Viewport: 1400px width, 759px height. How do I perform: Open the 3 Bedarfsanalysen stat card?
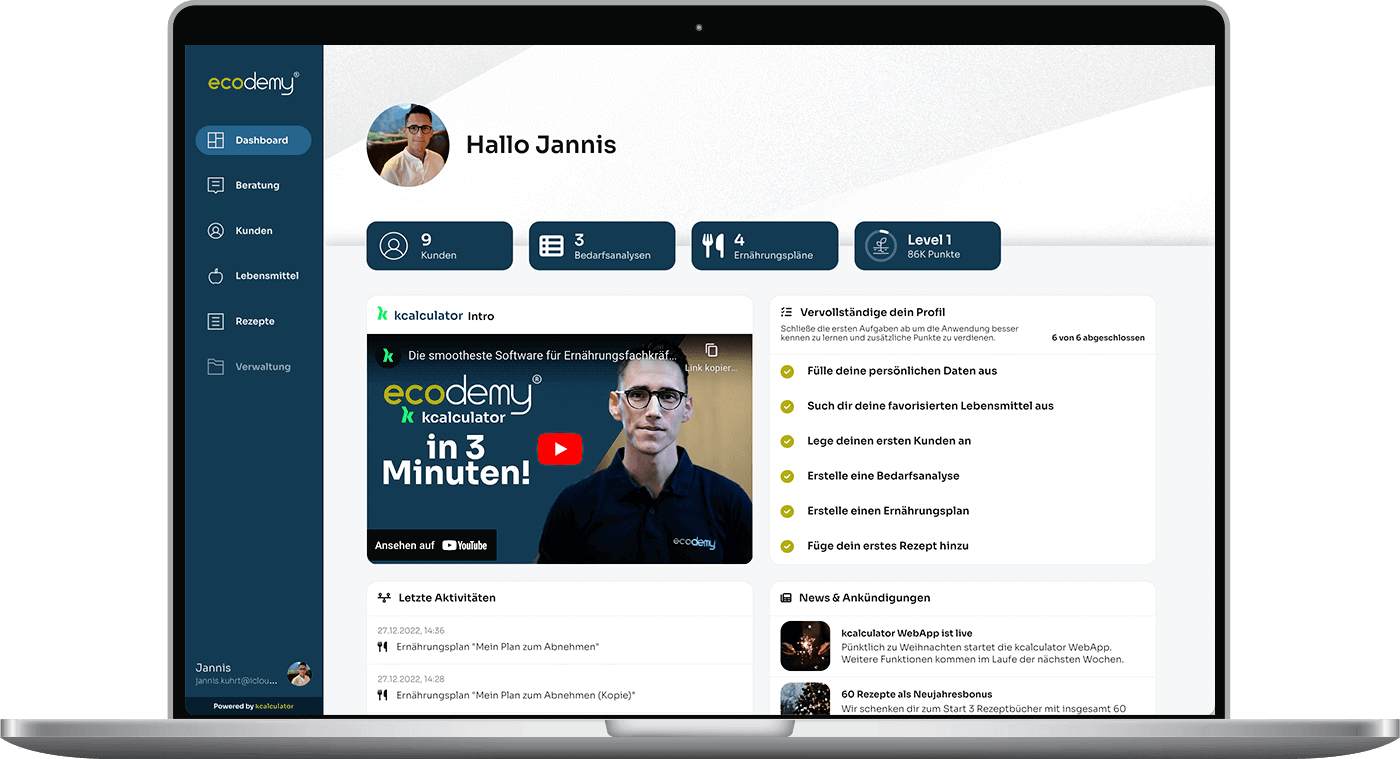[x=601, y=246]
